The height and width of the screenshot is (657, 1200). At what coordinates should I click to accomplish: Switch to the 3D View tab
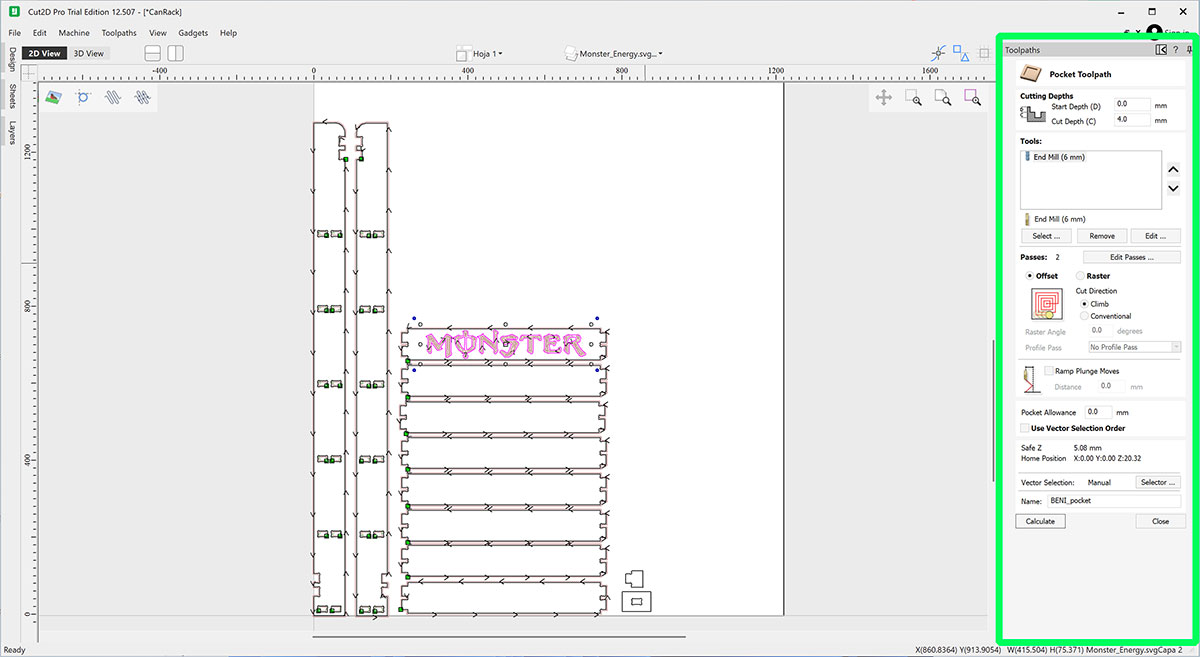pos(89,53)
